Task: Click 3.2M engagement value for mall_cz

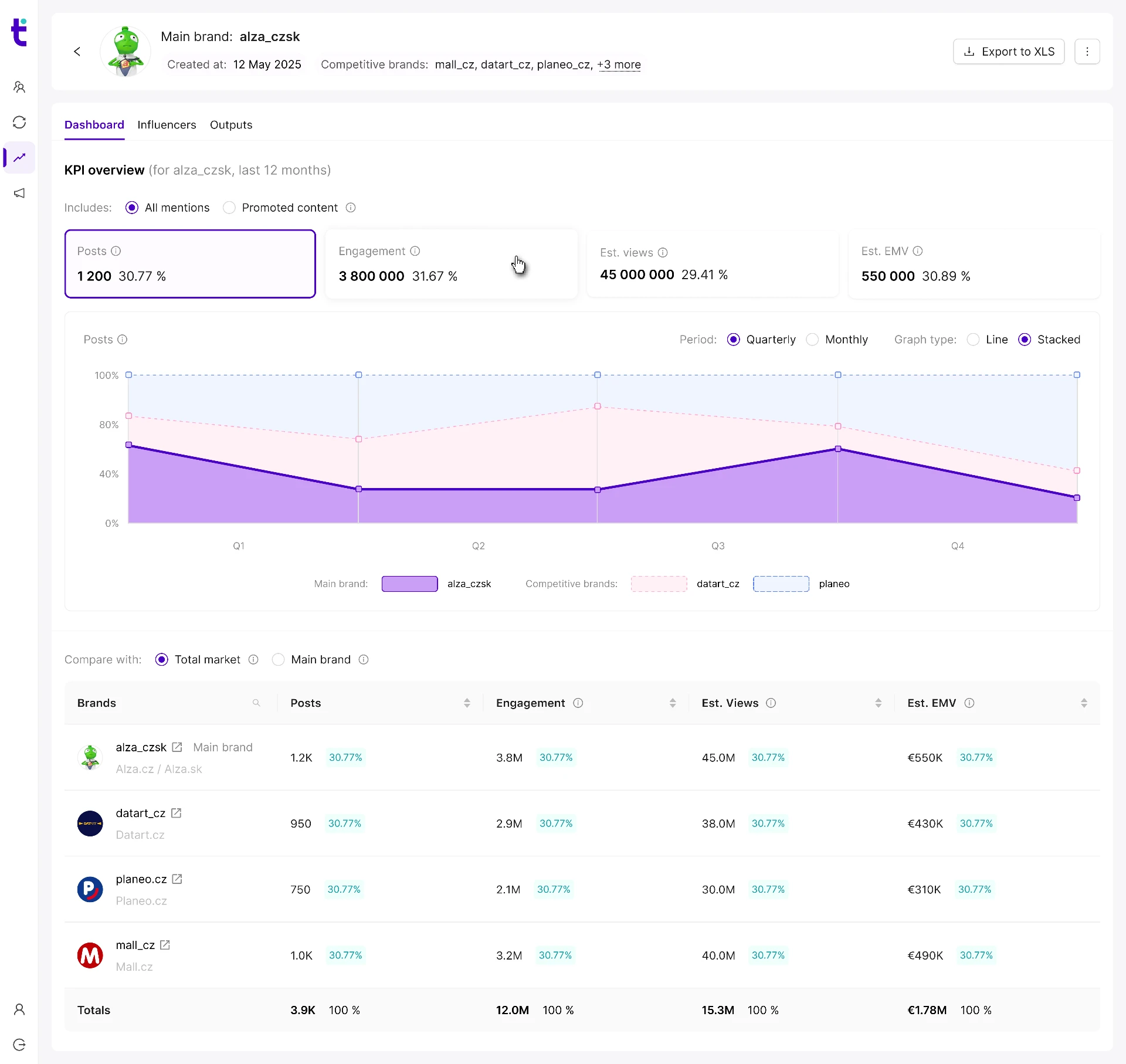Action: 509,955
